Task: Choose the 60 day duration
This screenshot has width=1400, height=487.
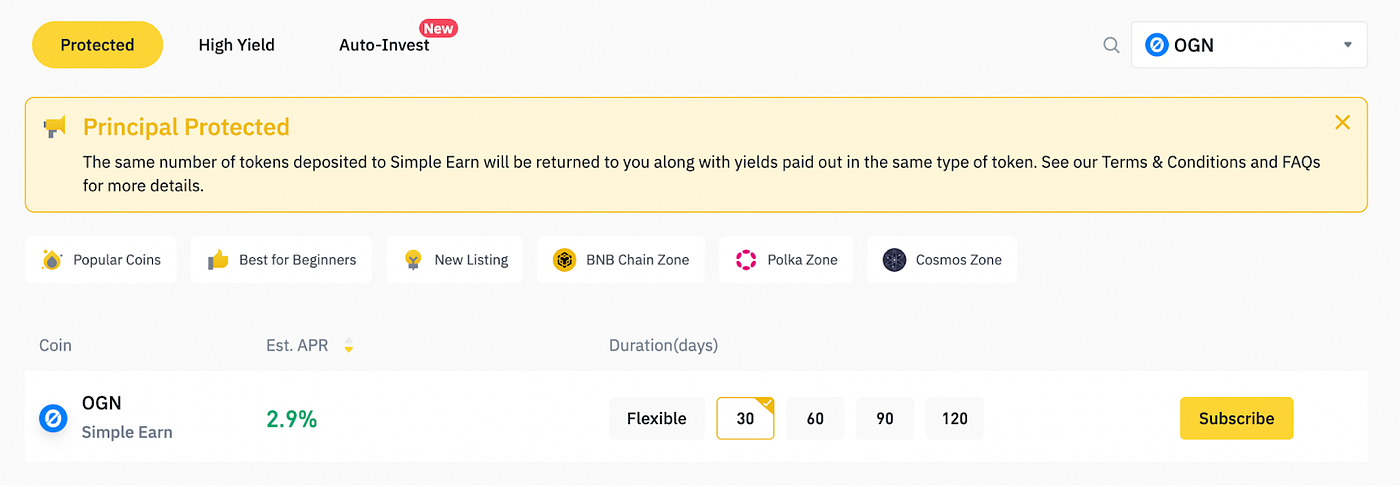Action: pos(815,418)
